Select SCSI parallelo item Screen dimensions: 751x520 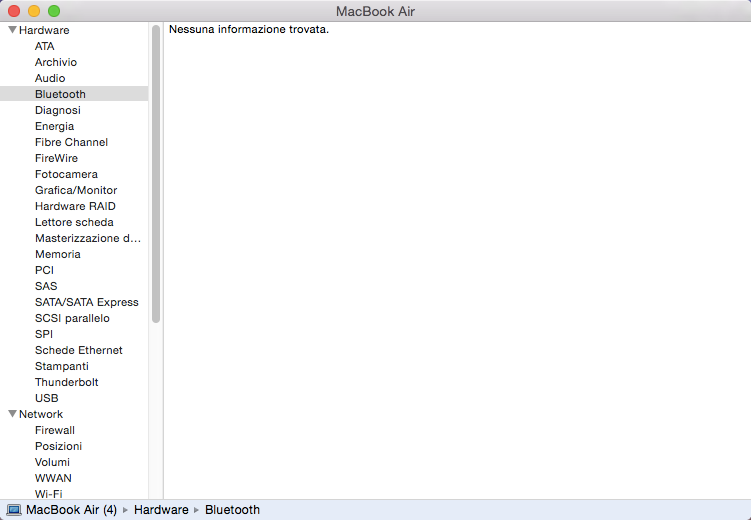click(x=72, y=318)
